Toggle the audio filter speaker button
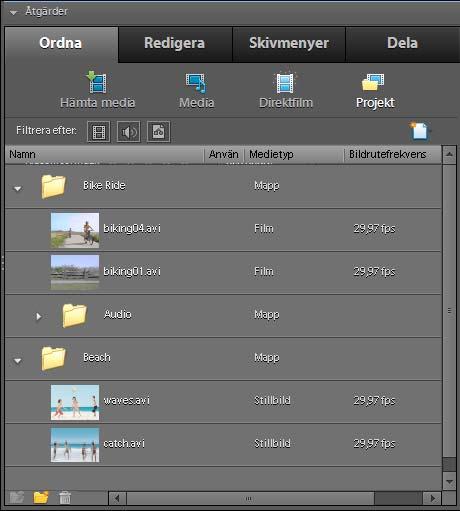Image resolution: width=460 pixels, height=511 pixels. coord(129,132)
